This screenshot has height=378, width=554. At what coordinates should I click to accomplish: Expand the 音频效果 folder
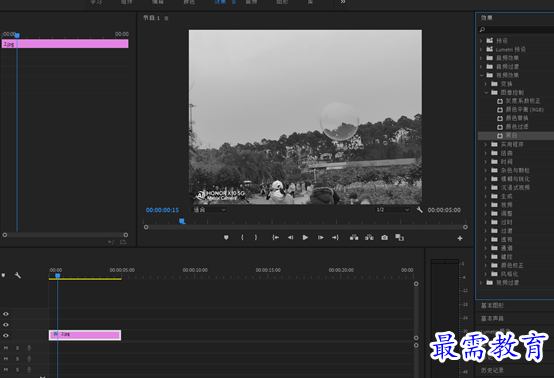481,58
